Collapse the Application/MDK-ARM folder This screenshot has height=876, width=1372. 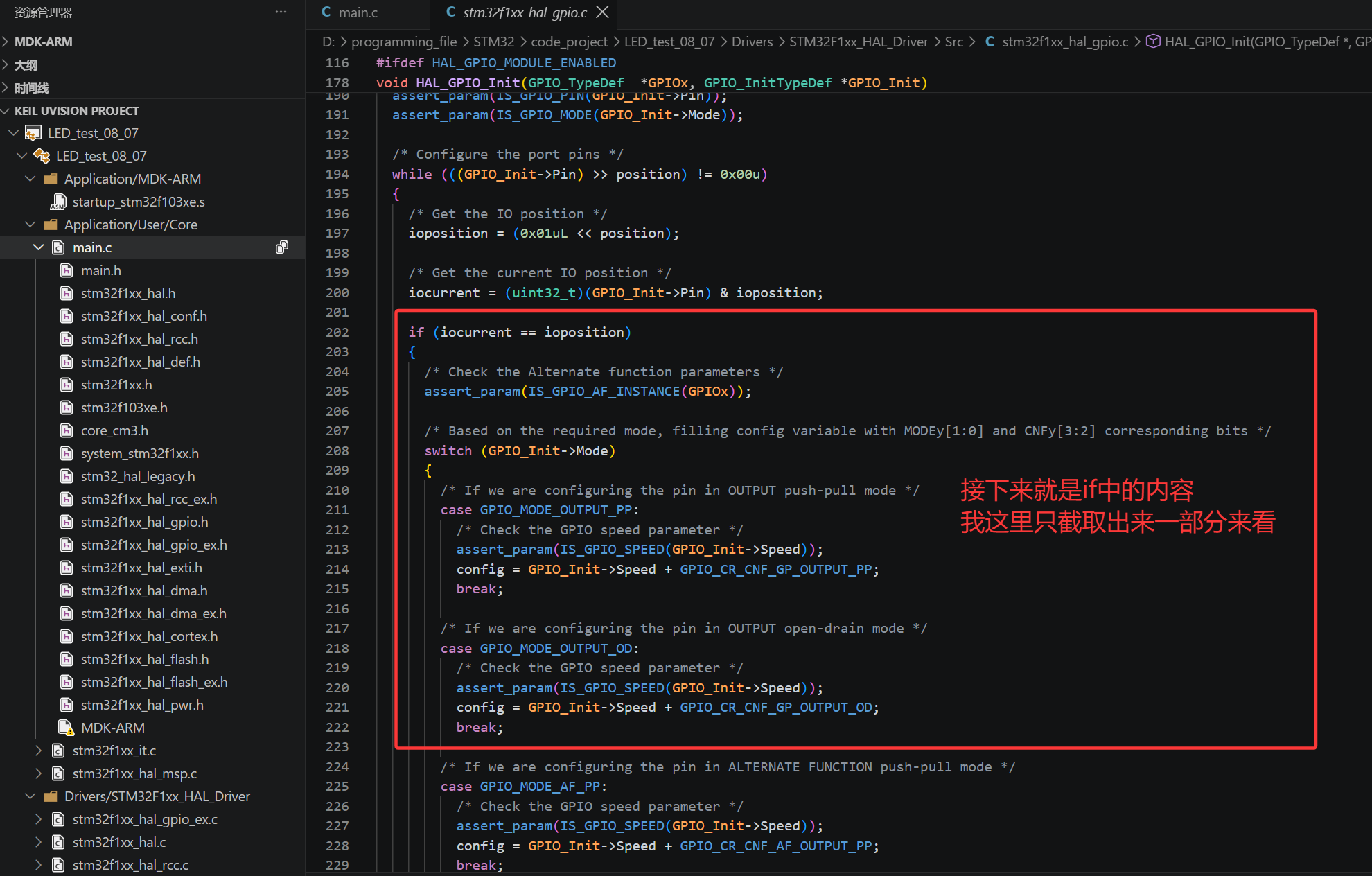click(x=30, y=178)
